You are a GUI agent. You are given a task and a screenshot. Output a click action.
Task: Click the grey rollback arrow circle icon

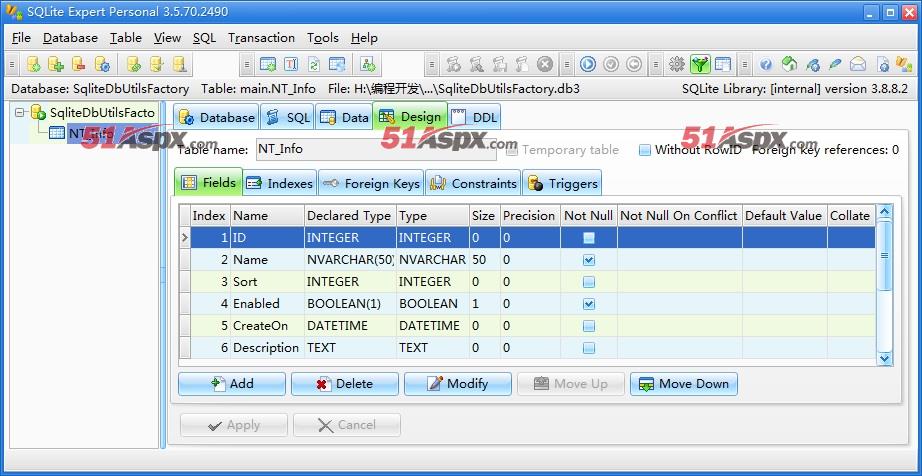click(634, 64)
